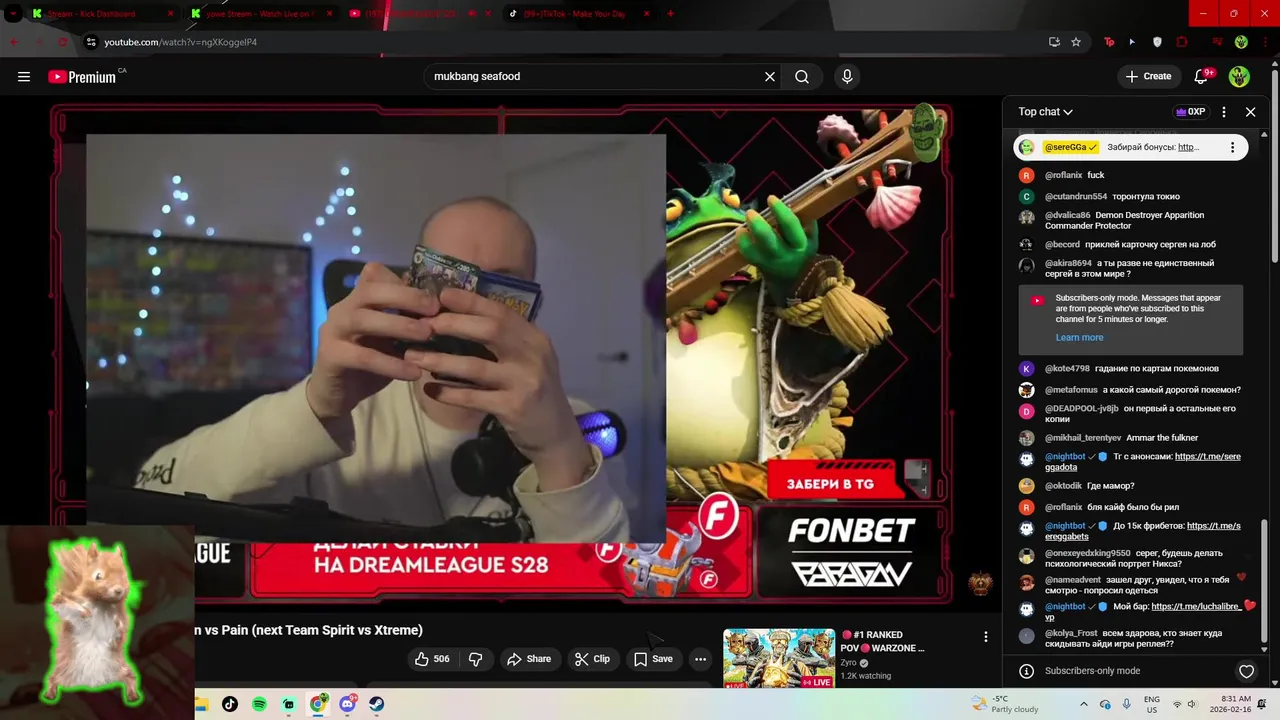Open the YouTube guide hamburger menu
The height and width of the screenshot is (720, 1280).
point(24,76)
